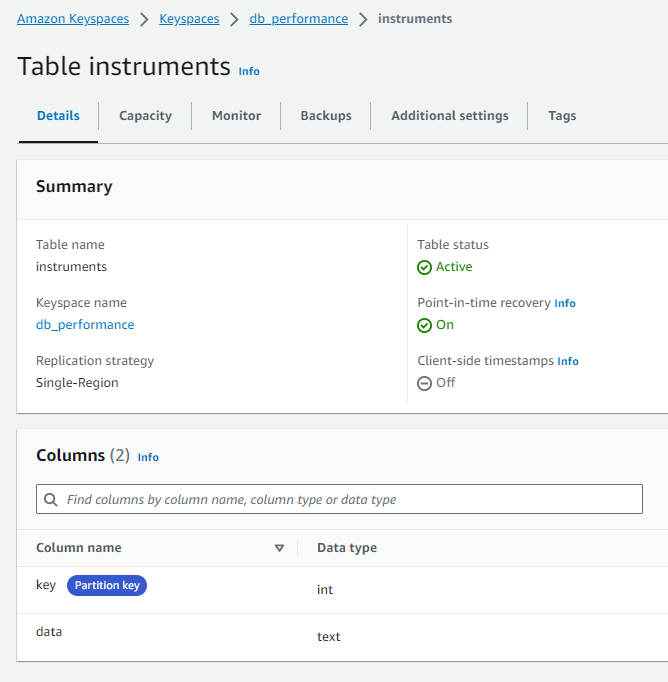Viewport: 668px width, 682px height.
Task: Open Info beside Point-in-time recovery
Action: point(565,303)
